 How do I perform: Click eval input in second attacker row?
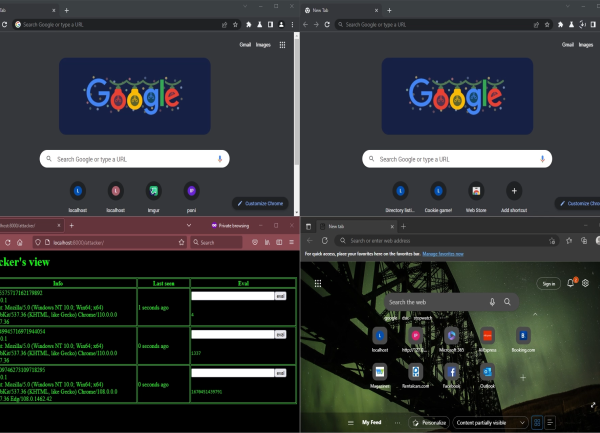pos(233,334)
